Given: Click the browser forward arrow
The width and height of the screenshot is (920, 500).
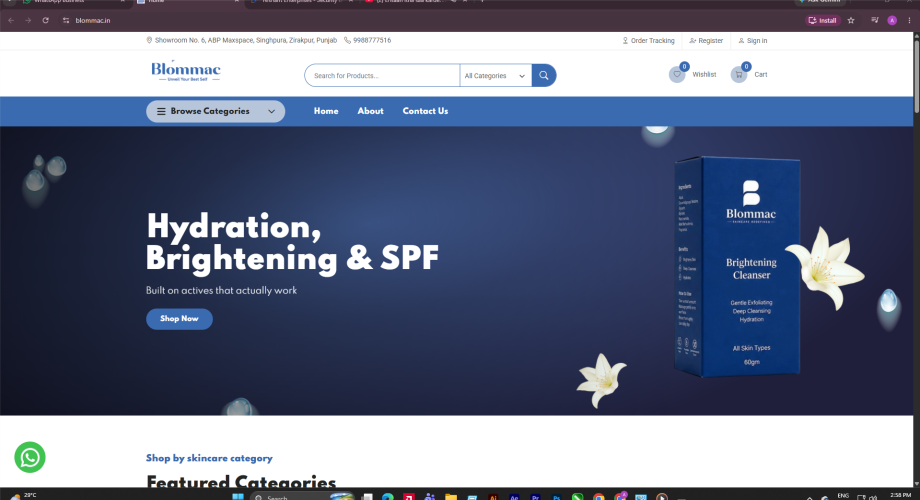Looking at the screenshot, I should pos(28,21).
